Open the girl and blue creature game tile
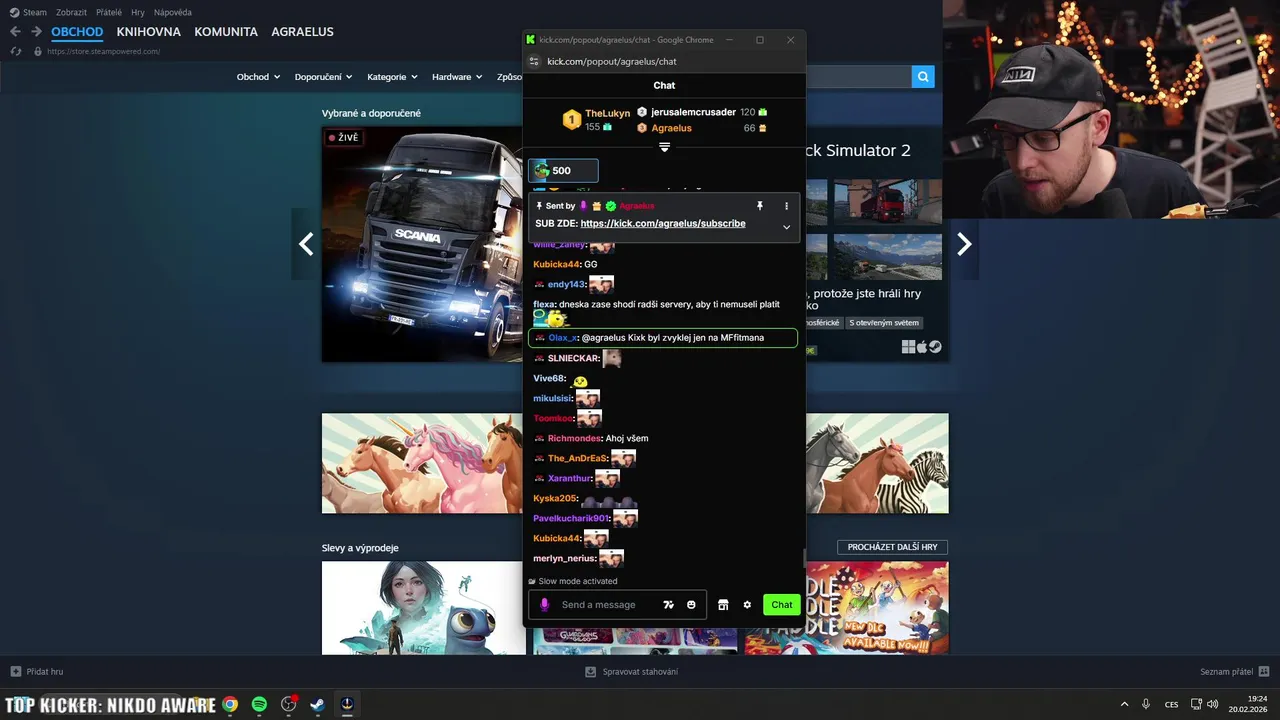This screenshot has width=1280, height=720. click(x=424, y=608)
